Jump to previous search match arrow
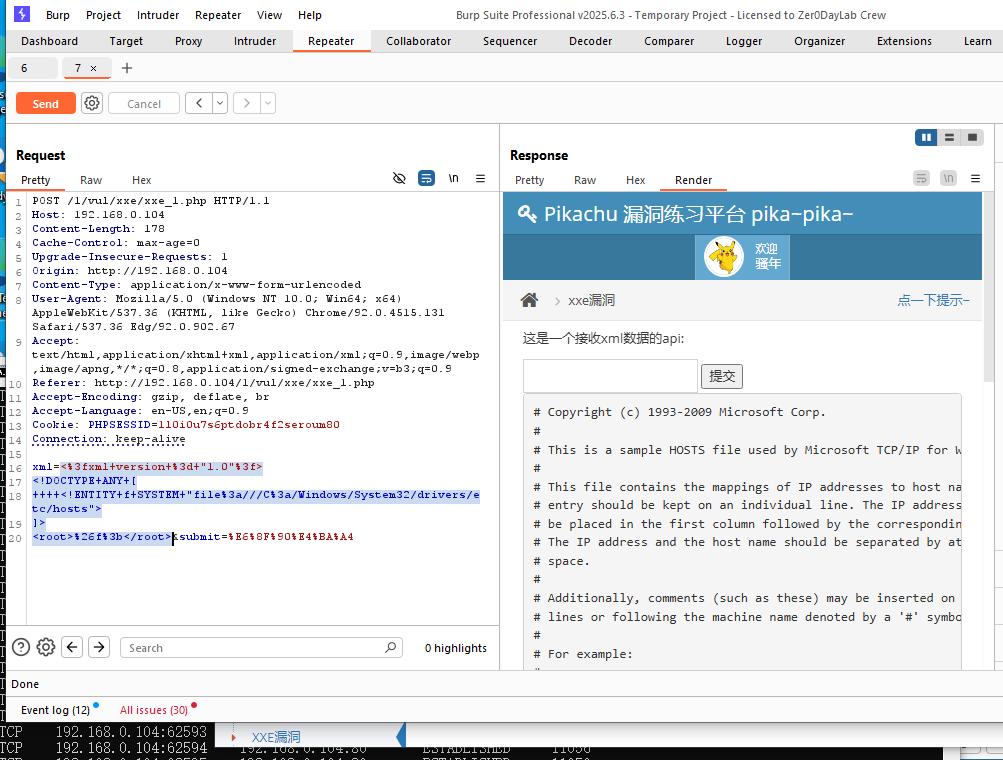 (72, 647)
